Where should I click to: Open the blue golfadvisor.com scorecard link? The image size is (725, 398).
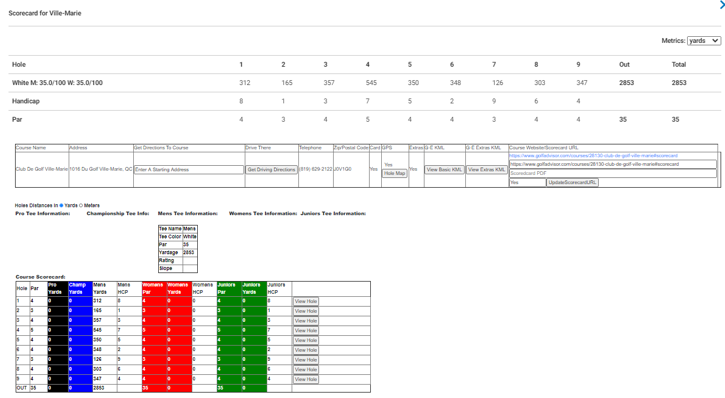[593, 156]
